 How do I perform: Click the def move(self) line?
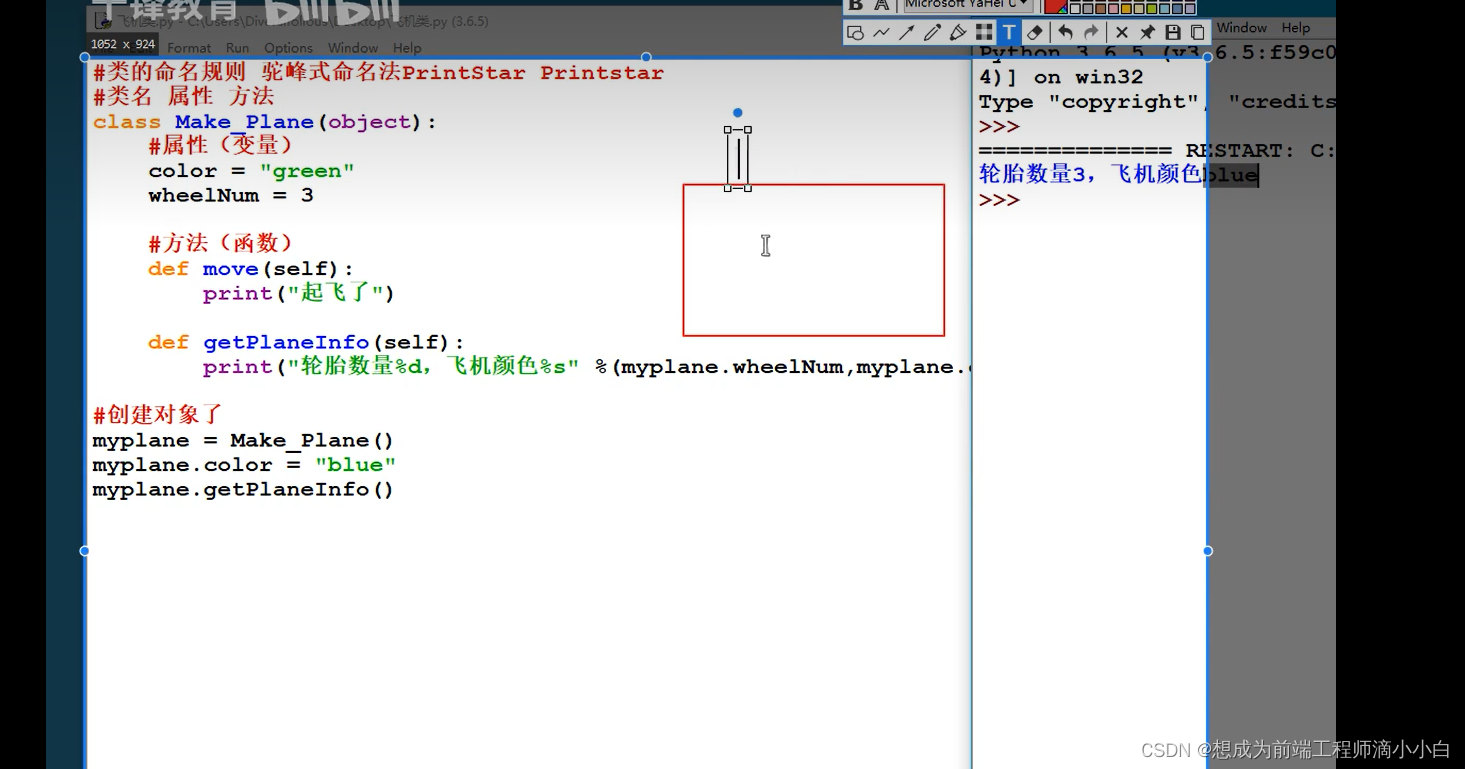(x=251, y=269)
